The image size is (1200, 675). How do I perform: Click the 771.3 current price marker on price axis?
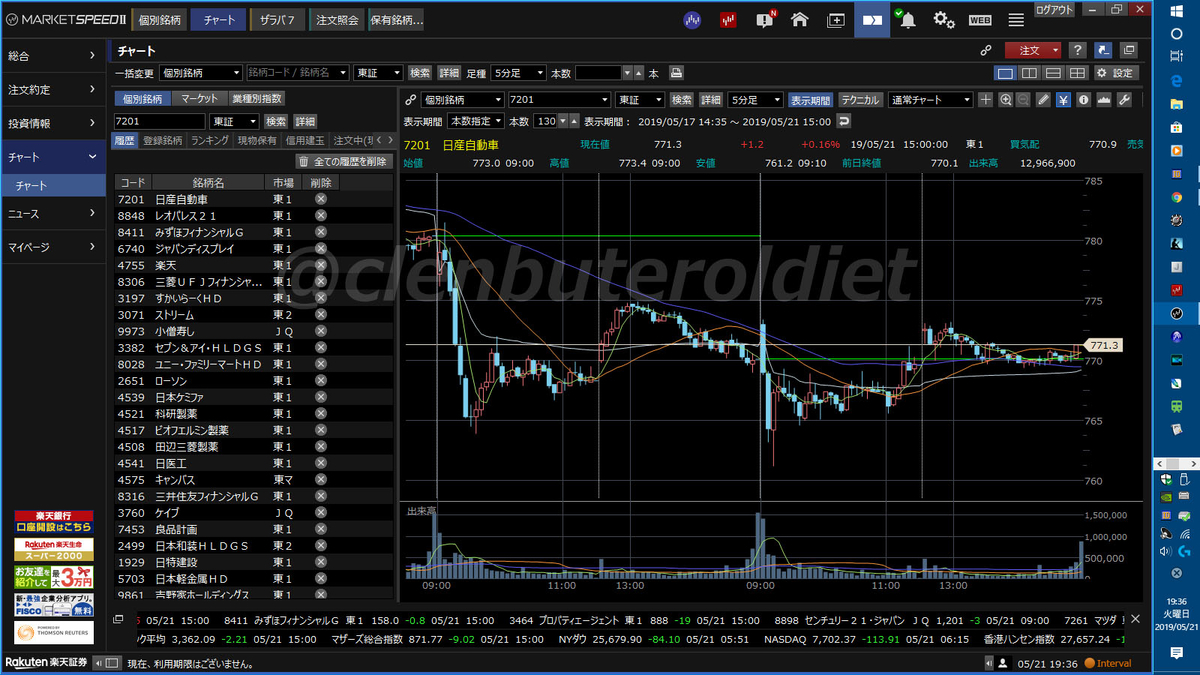tap(1102, 345)
